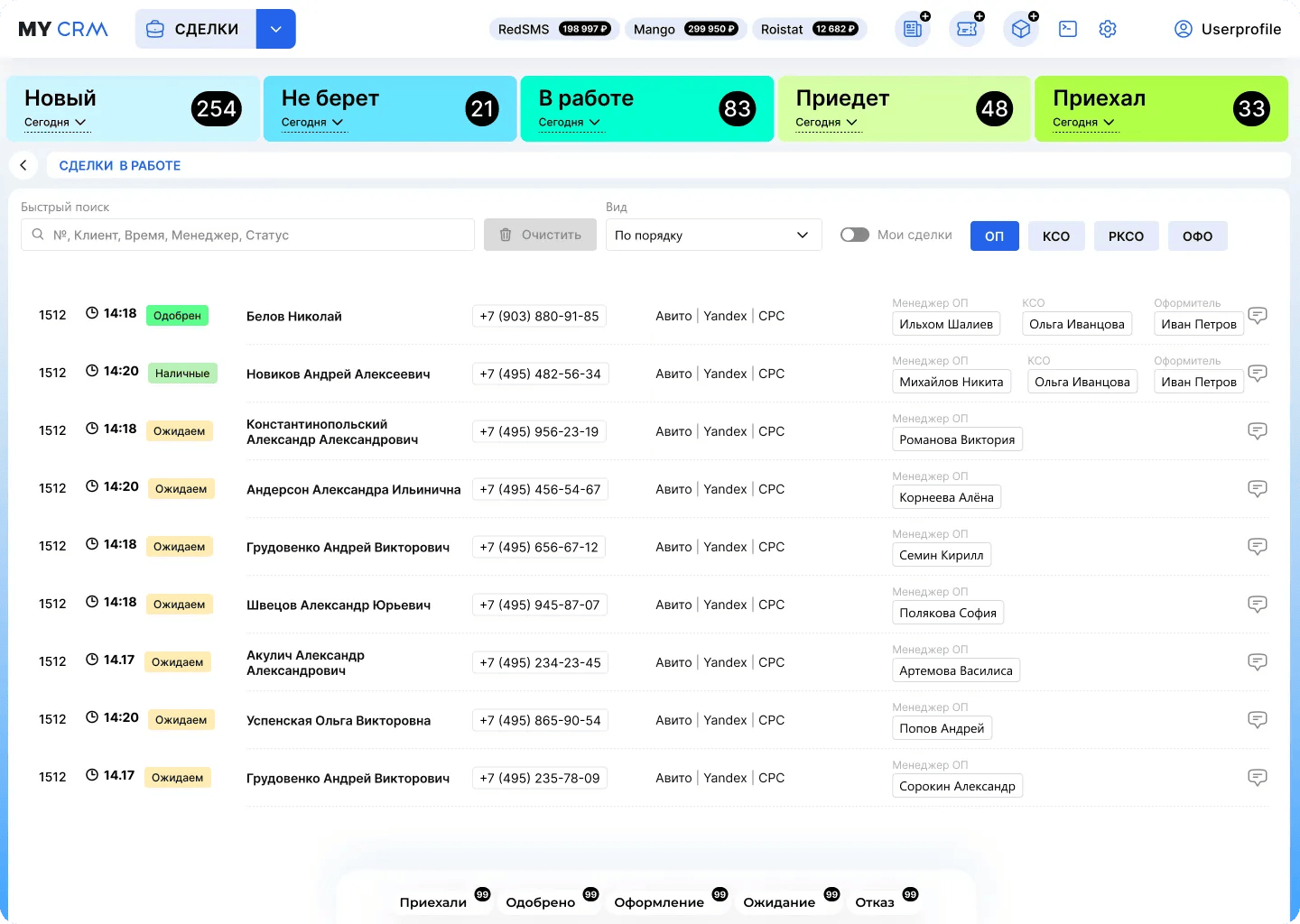Toggle the Мои сделки switch
The height and width of the screenshot is (924, 1300).
854,235
